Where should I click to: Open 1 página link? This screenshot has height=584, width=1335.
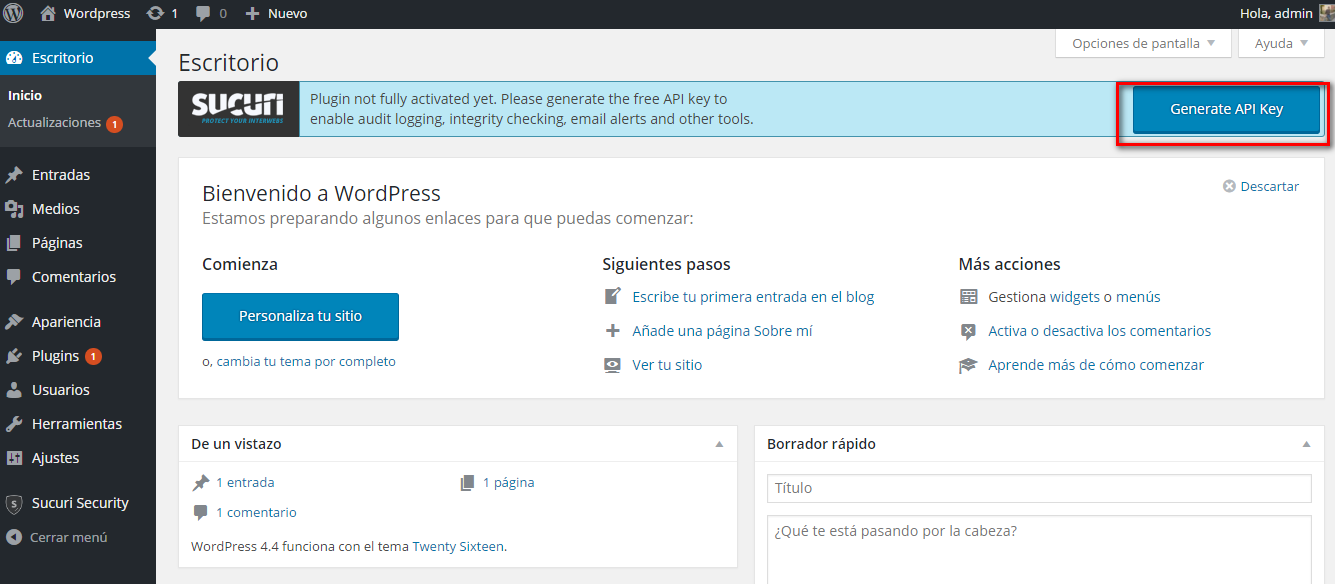click(508, 482)
